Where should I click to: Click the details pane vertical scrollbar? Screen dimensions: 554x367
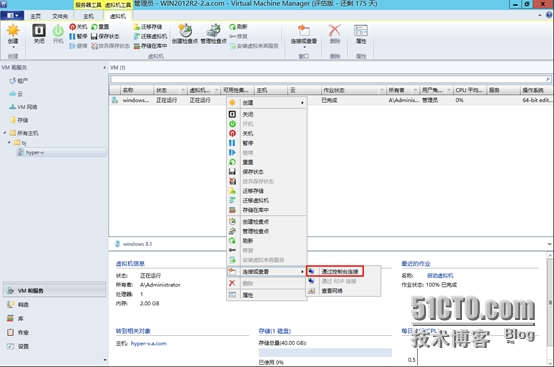(x=550, y=309)
